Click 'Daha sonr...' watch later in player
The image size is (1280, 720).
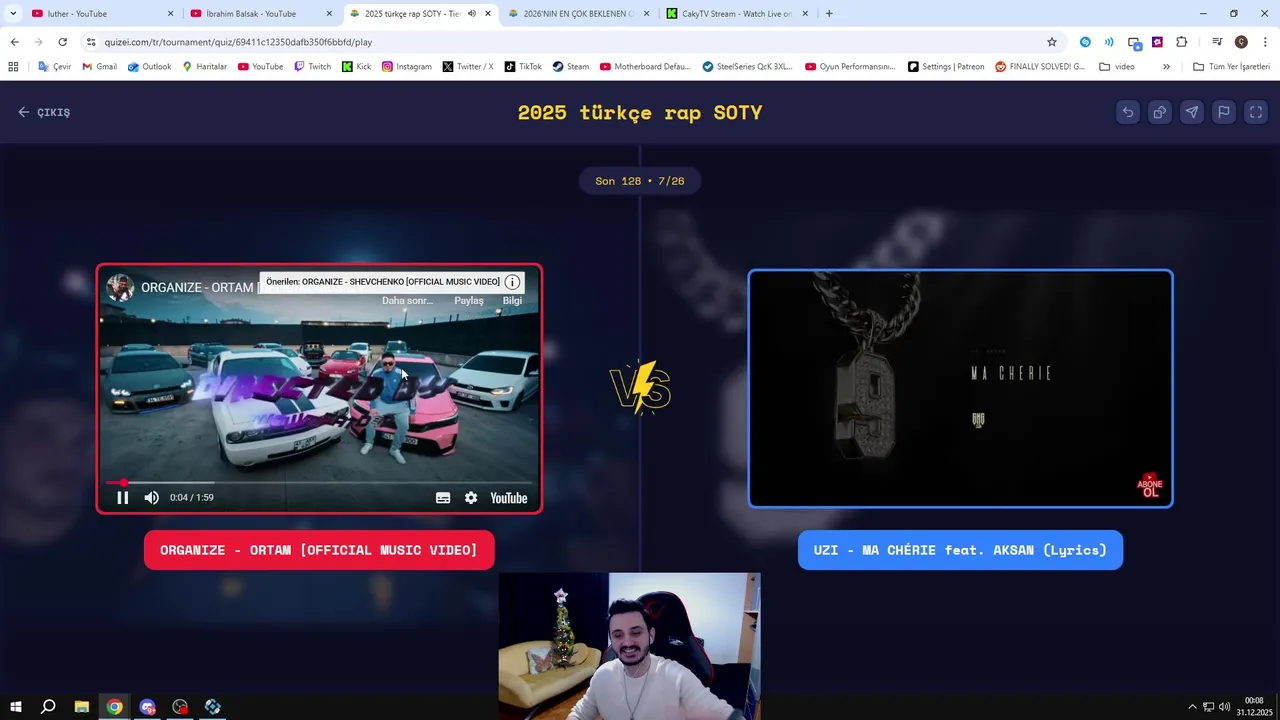click(x=407, y=300)
